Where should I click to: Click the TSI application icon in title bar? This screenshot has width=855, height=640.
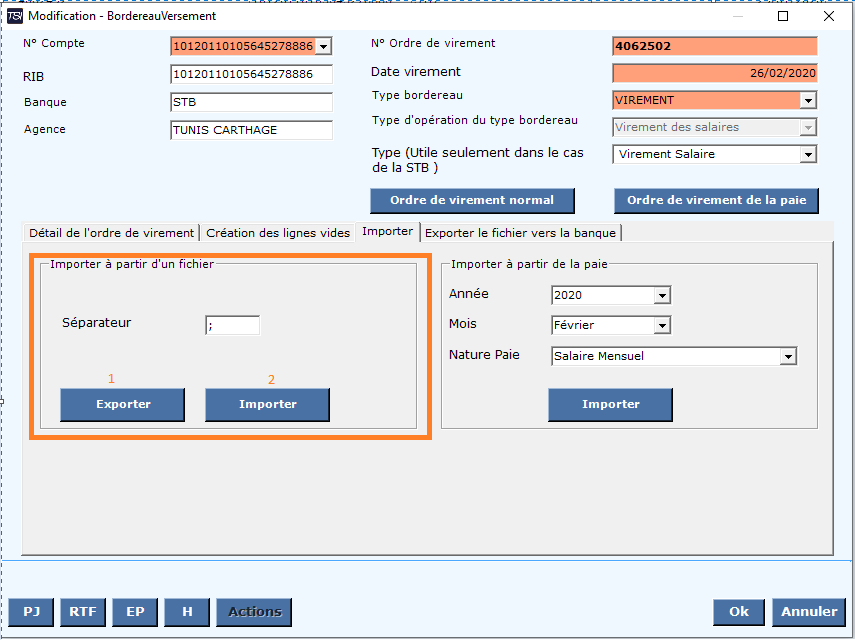click(x=14, y=16)
